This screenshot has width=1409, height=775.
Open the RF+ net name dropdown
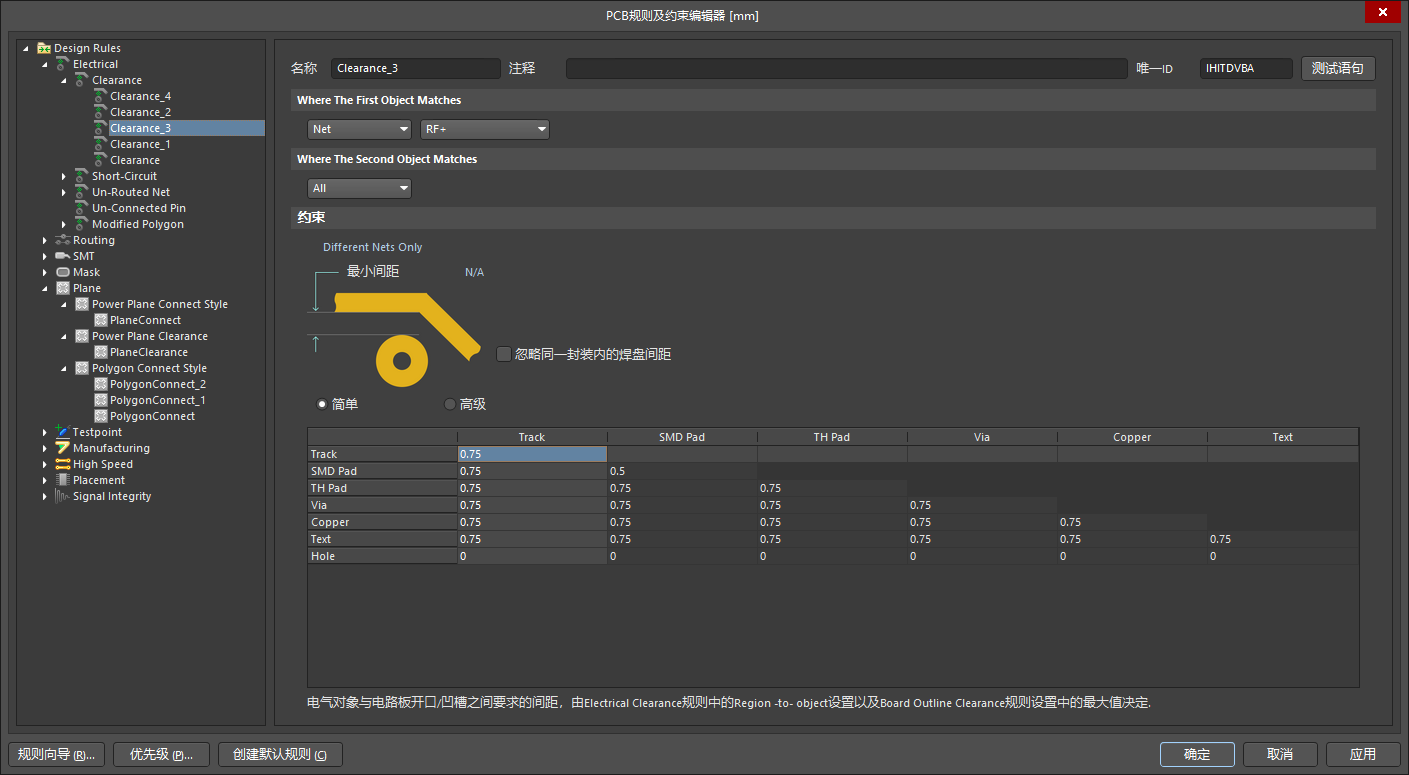(485, 129)
